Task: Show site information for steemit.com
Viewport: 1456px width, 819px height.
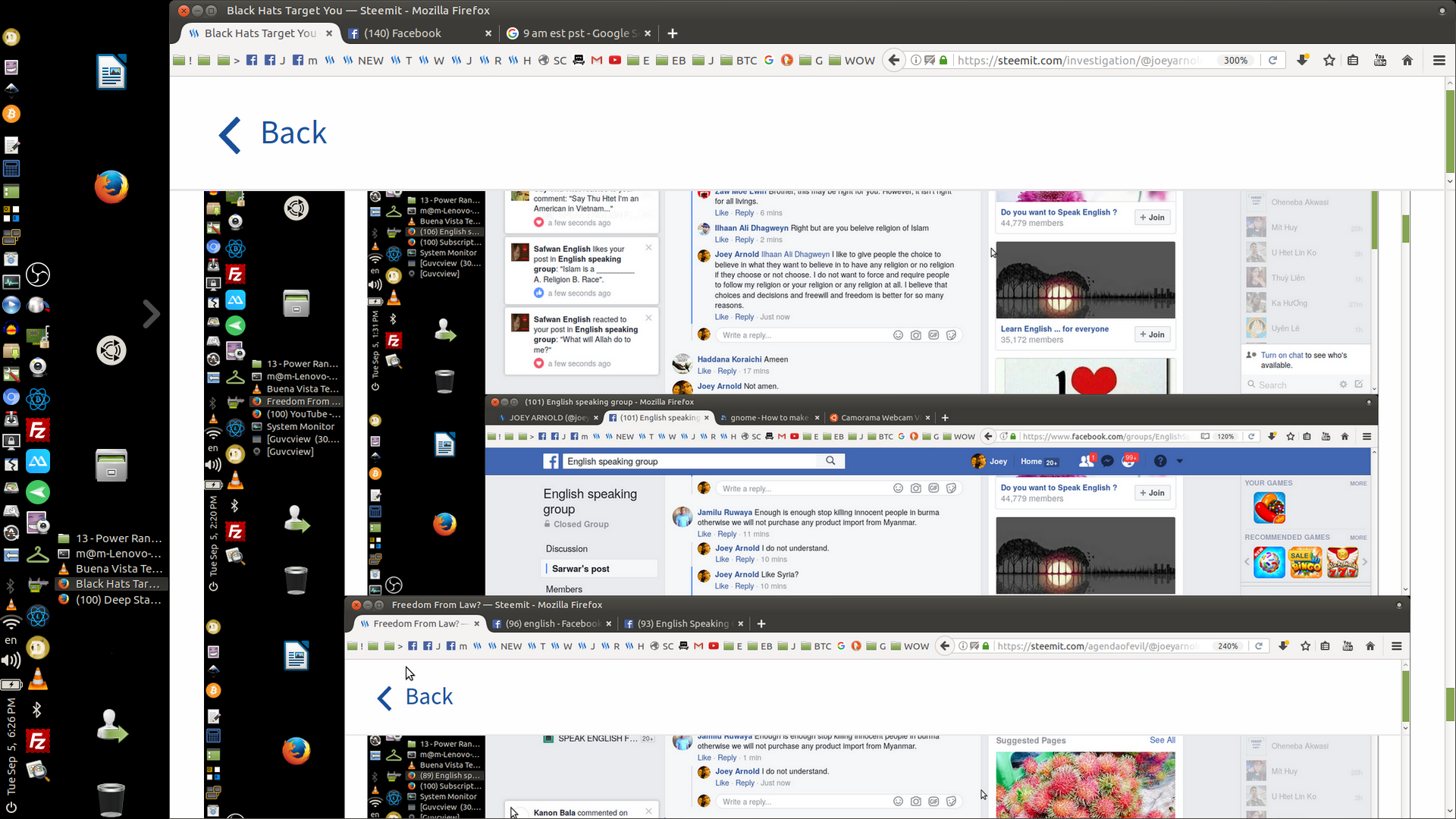Action: coord(915,60)
